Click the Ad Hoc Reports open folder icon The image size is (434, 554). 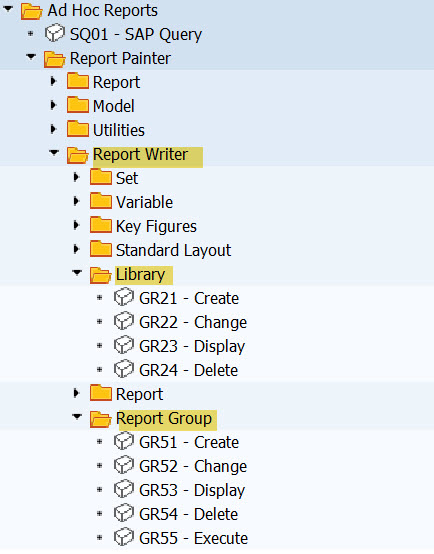pos(31,11)
